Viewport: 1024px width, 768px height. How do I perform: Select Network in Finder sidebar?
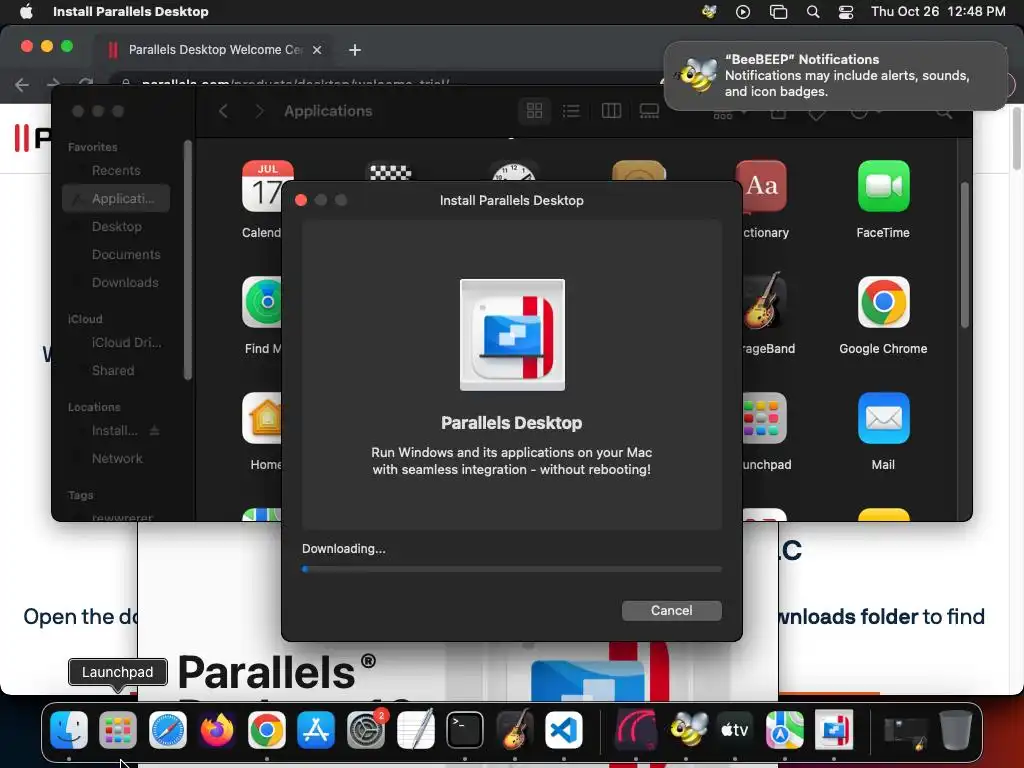pyautogui.click(x=116, y=458)
